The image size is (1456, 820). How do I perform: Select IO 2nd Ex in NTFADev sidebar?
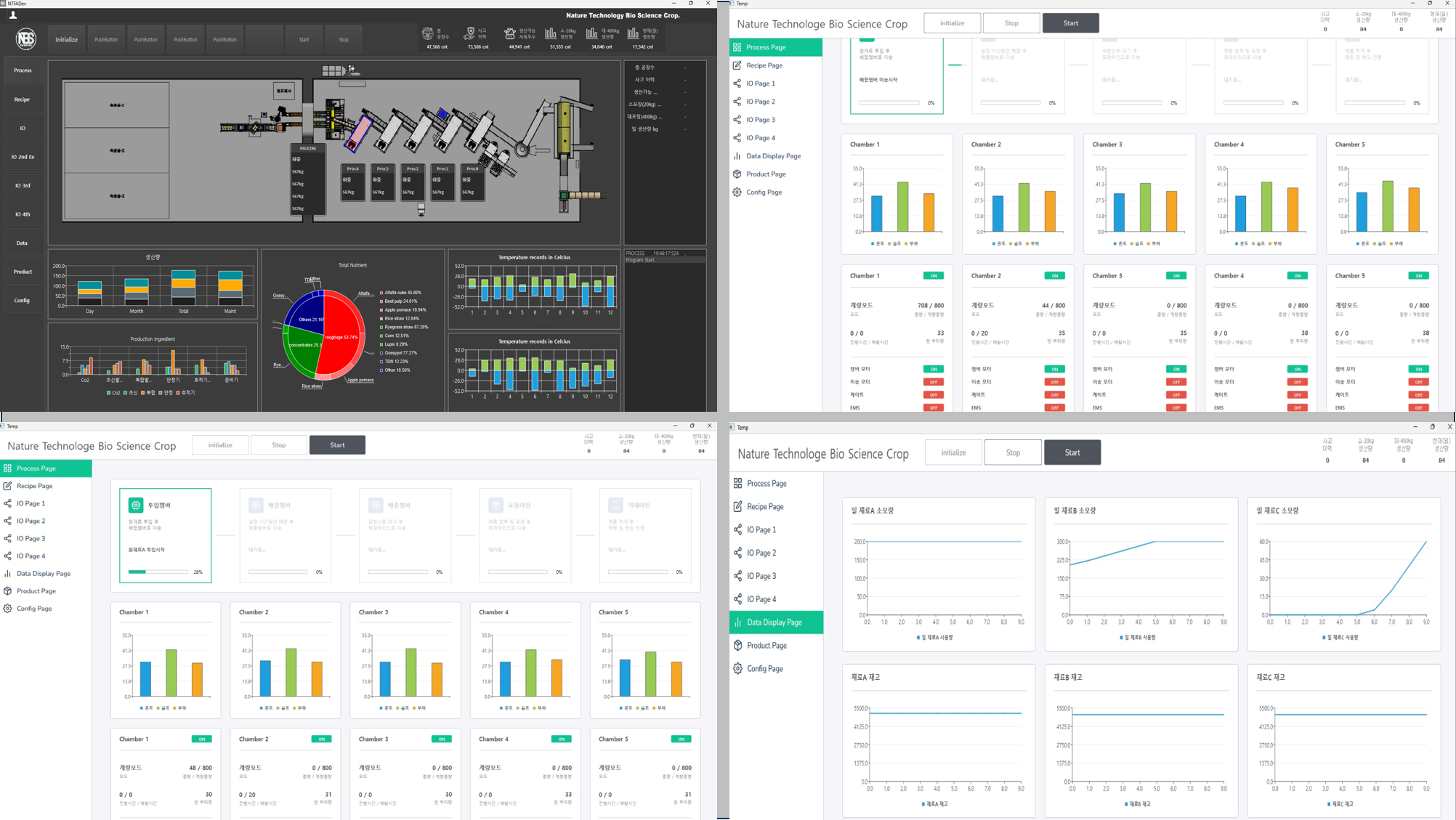pos(23,157)
